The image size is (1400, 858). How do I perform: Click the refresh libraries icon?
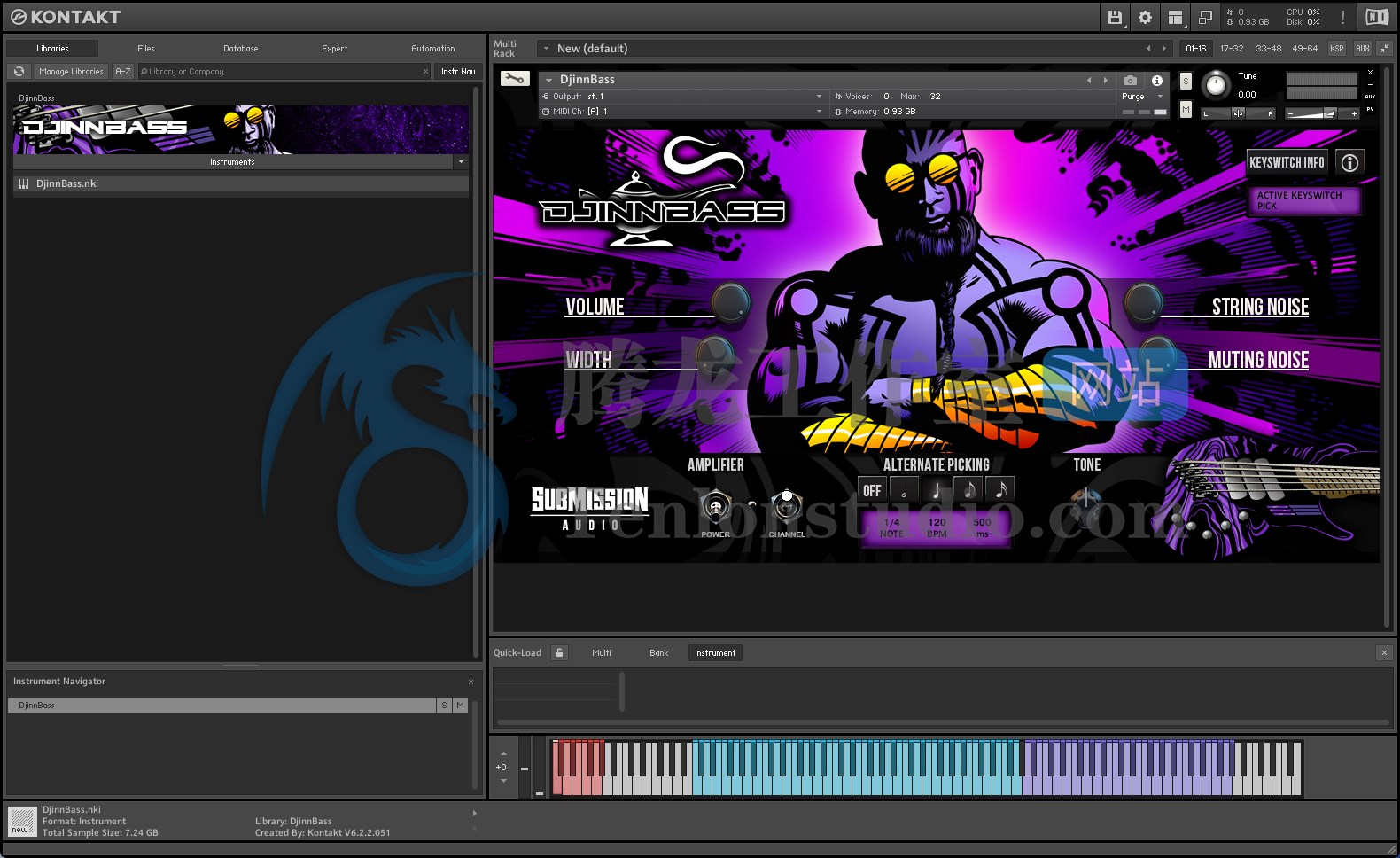click(19, 71)
